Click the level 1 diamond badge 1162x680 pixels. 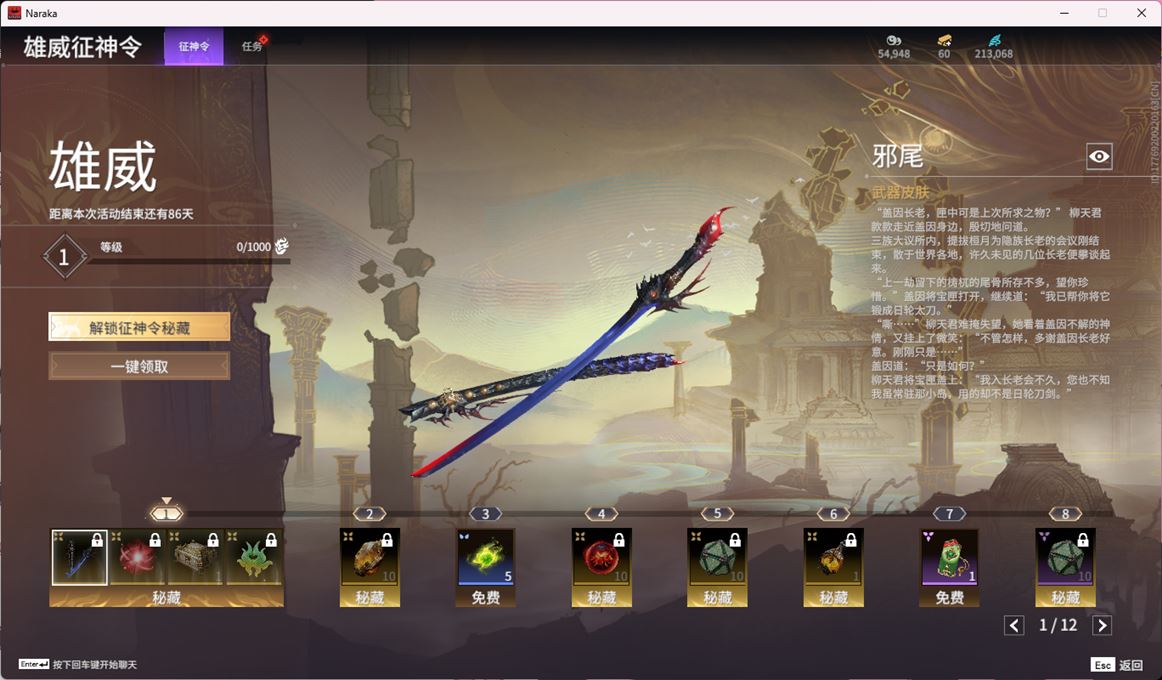click(x=64, y=257)
